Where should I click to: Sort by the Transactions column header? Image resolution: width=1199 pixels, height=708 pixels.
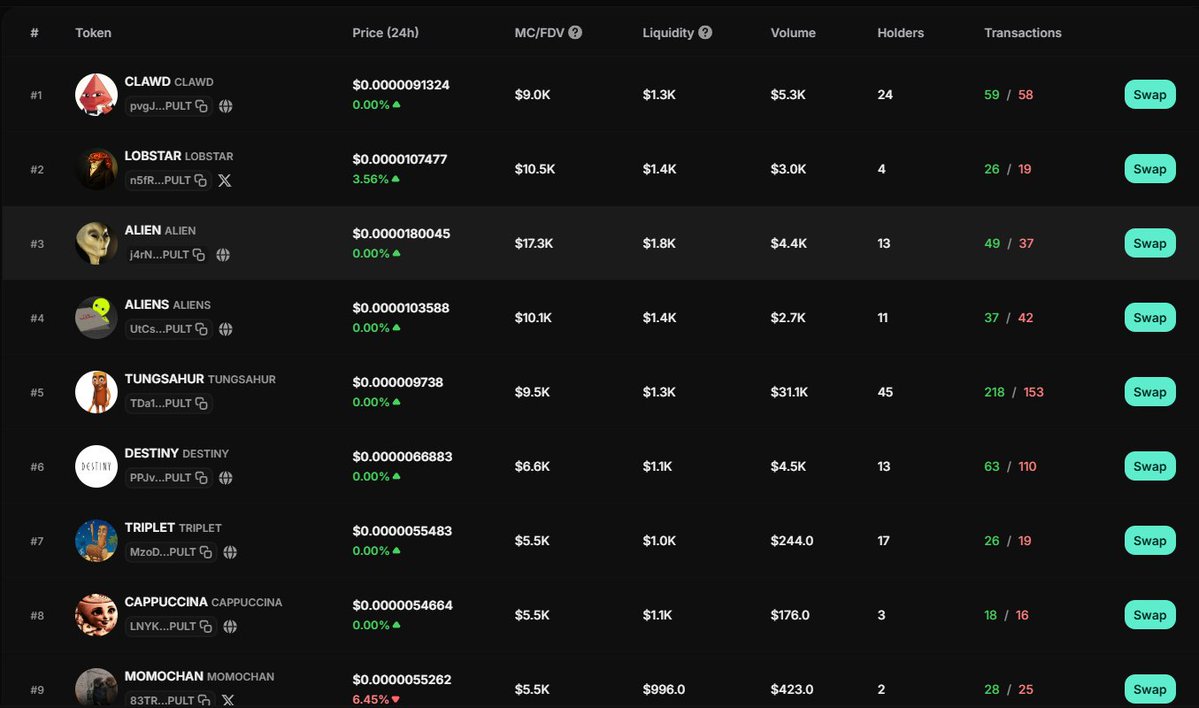[1022, 33]
